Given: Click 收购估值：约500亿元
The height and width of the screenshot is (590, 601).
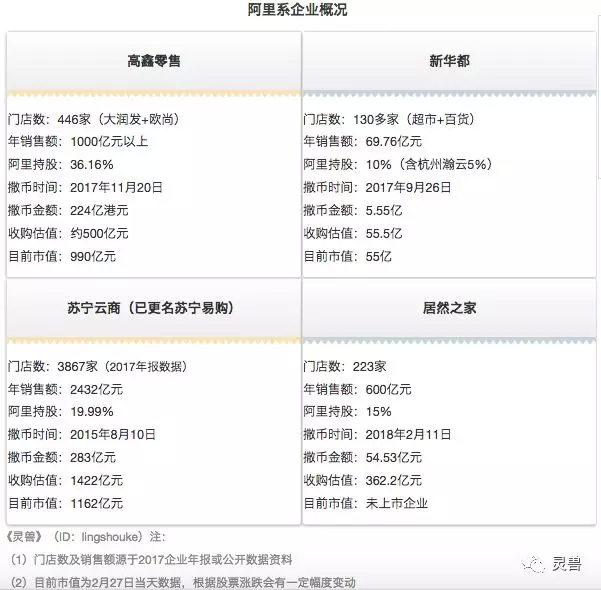Looking at the screenshot, I should tap(68, 233).
